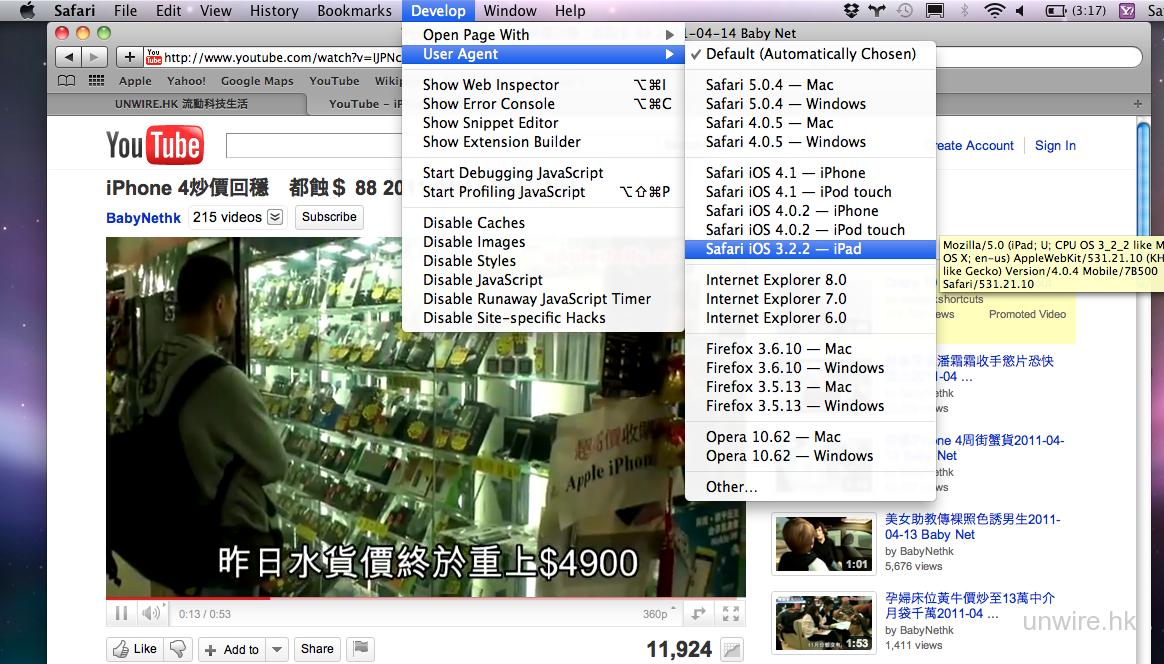Open the Bookmarks menu in menu bar
Screen dimensions: 1164x664
click(340, 11)
